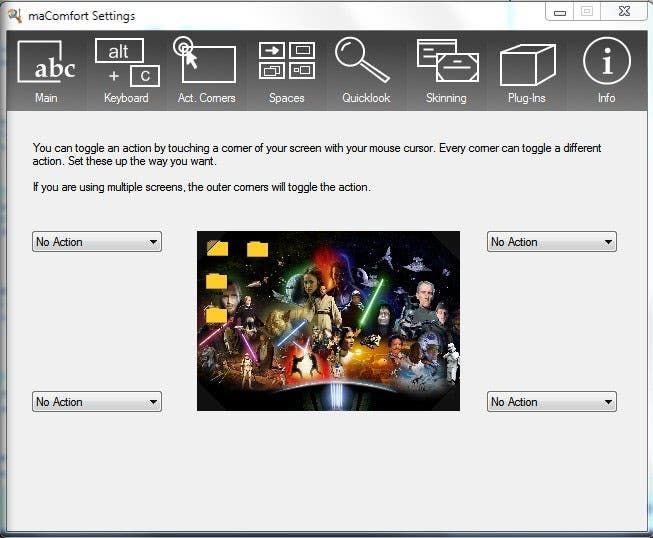Open the Plug-Ins cube section

(x=527, y=70)
